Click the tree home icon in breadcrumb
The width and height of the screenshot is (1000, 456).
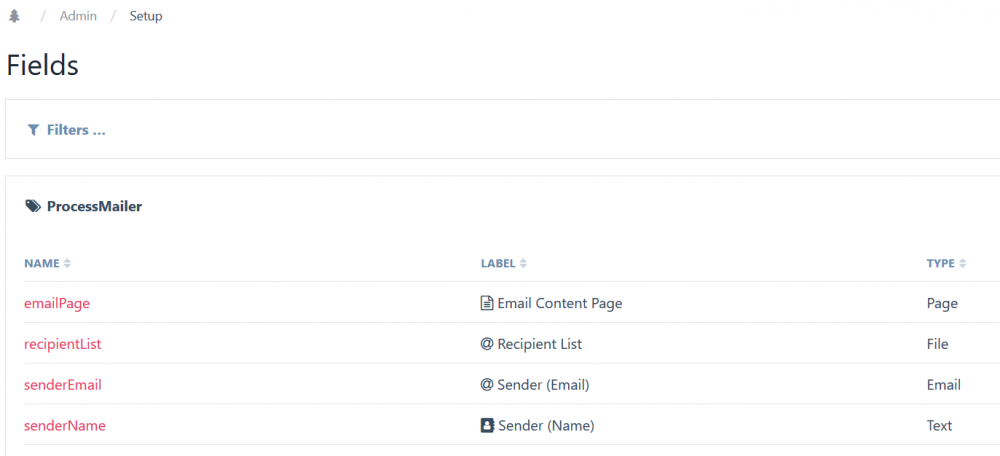(14, 16)
